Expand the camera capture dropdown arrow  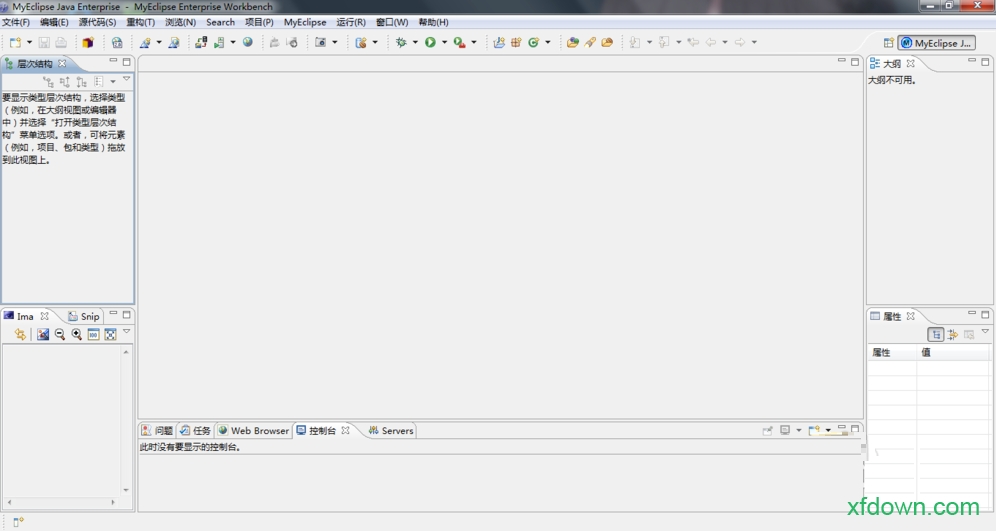click(335, 43)
